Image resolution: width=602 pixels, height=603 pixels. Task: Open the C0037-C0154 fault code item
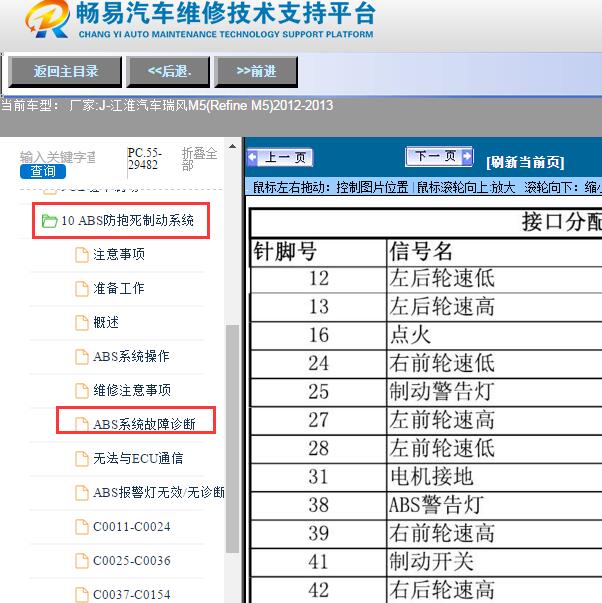132,595
